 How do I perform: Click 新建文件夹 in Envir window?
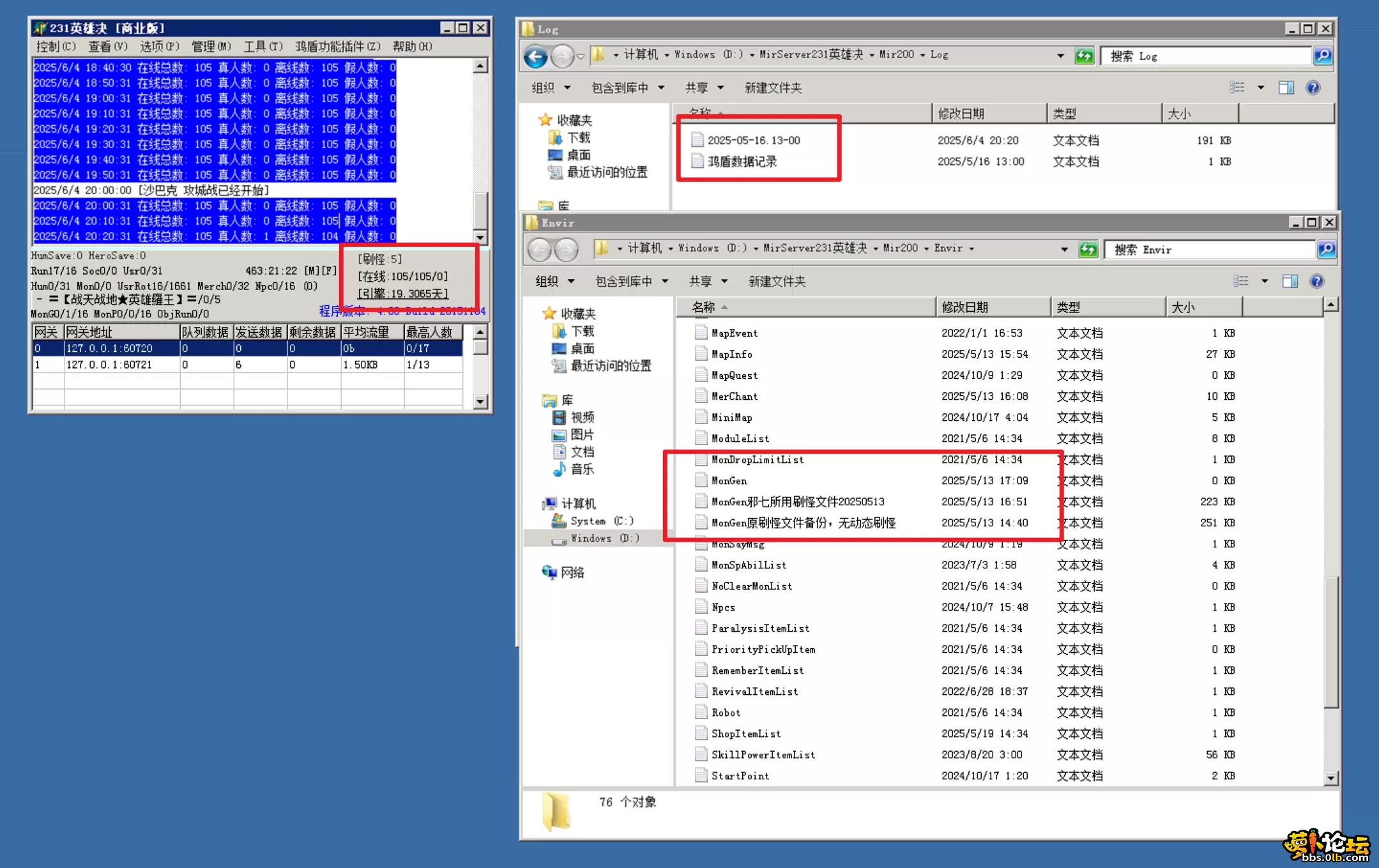coord(777,281)
